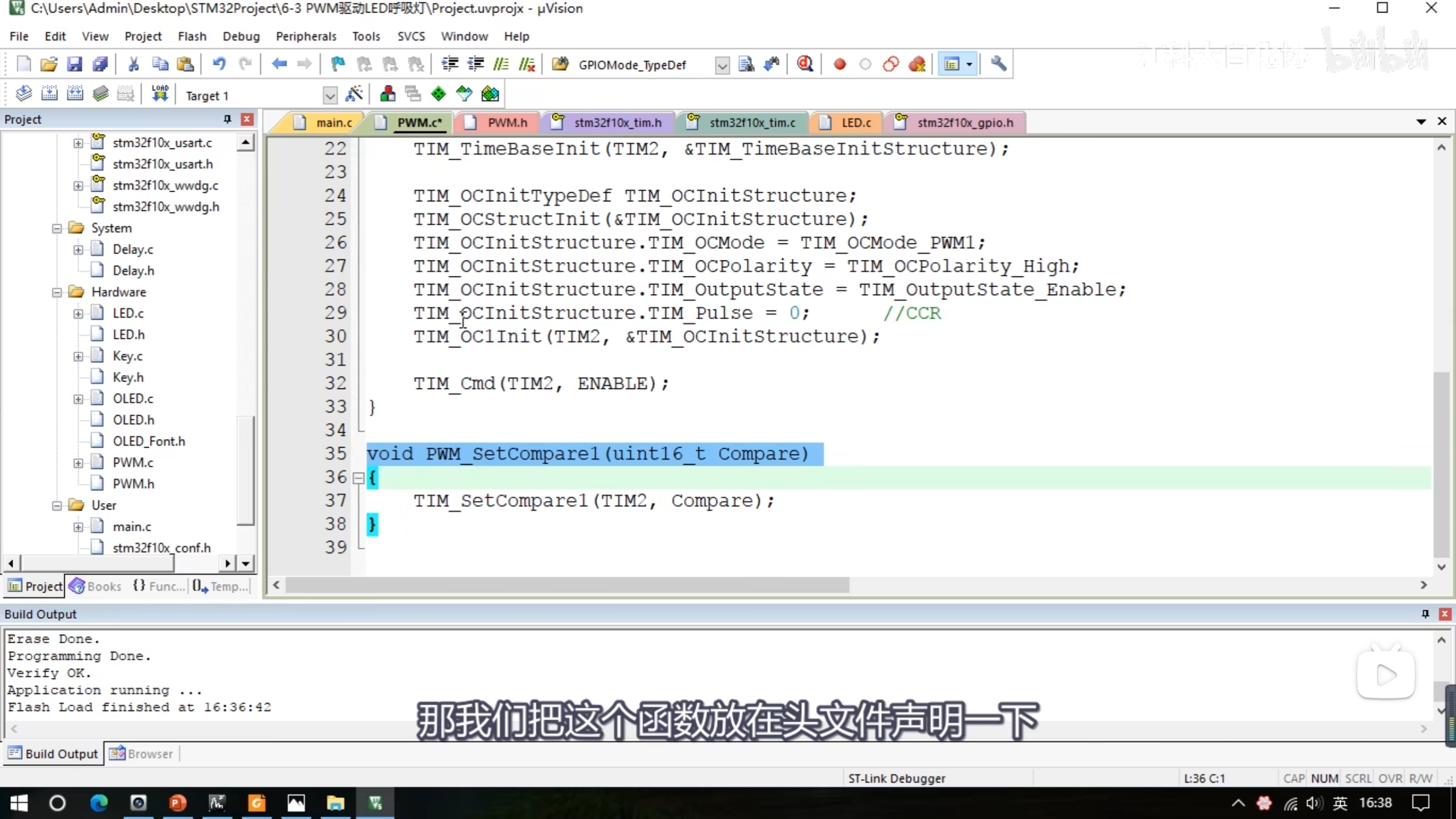This screenshot has height=819, width=1456.
Task: Toggle pin on Project panel
Action: click(x=227, y=119)
